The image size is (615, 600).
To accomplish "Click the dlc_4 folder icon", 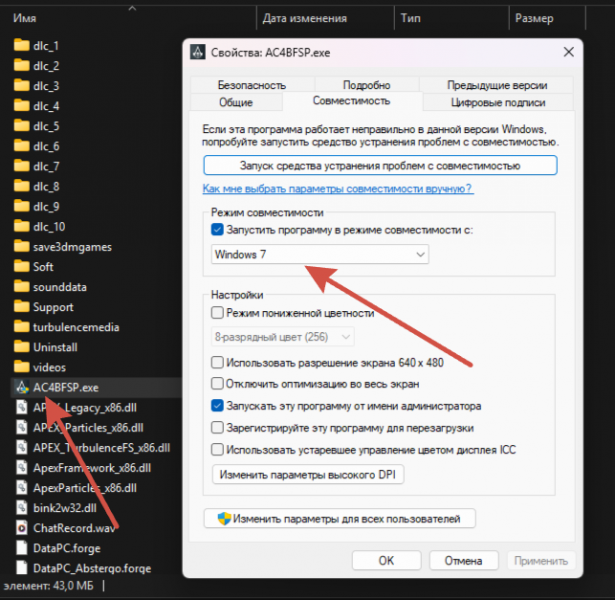I will click(x=22, y=106).
